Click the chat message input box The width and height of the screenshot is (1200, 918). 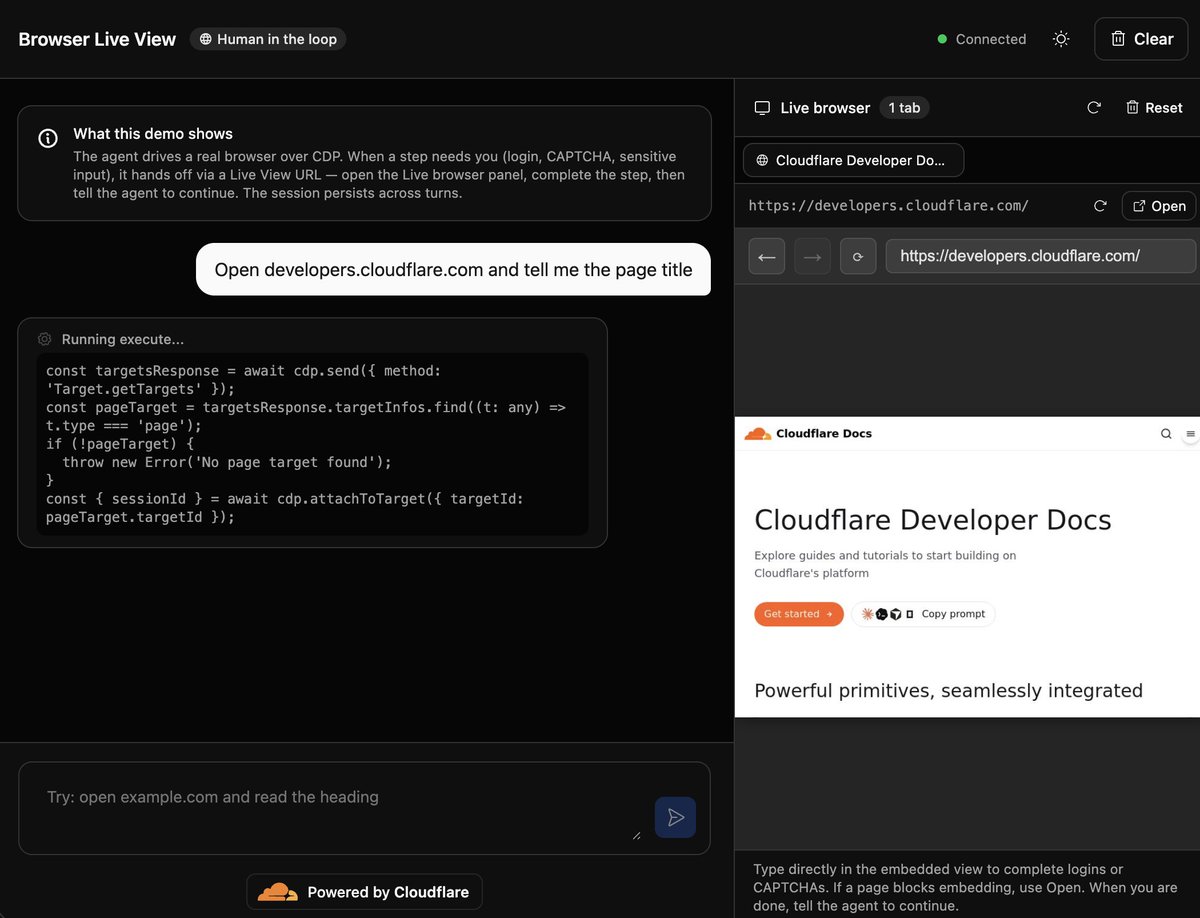point(364,808)
